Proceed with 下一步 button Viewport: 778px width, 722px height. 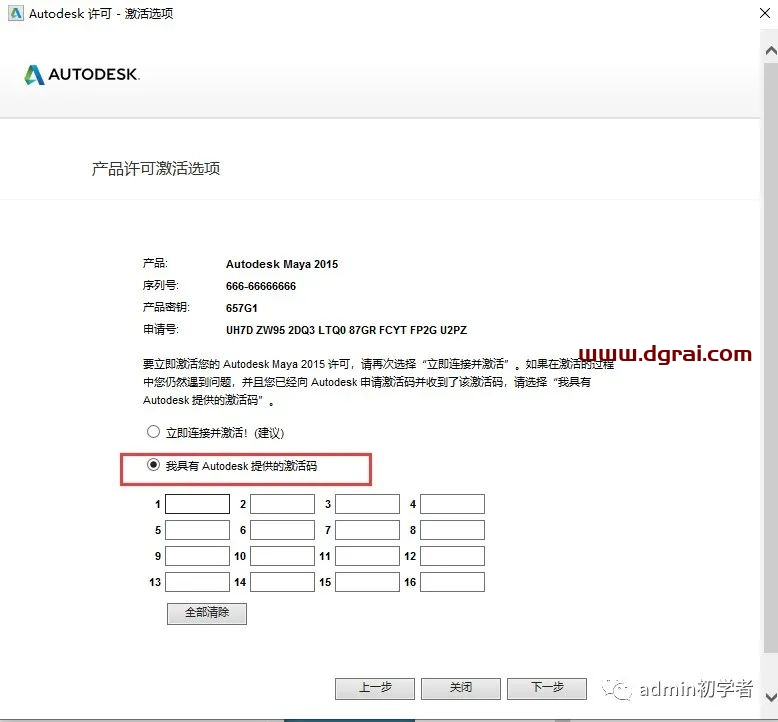point(547,688)
